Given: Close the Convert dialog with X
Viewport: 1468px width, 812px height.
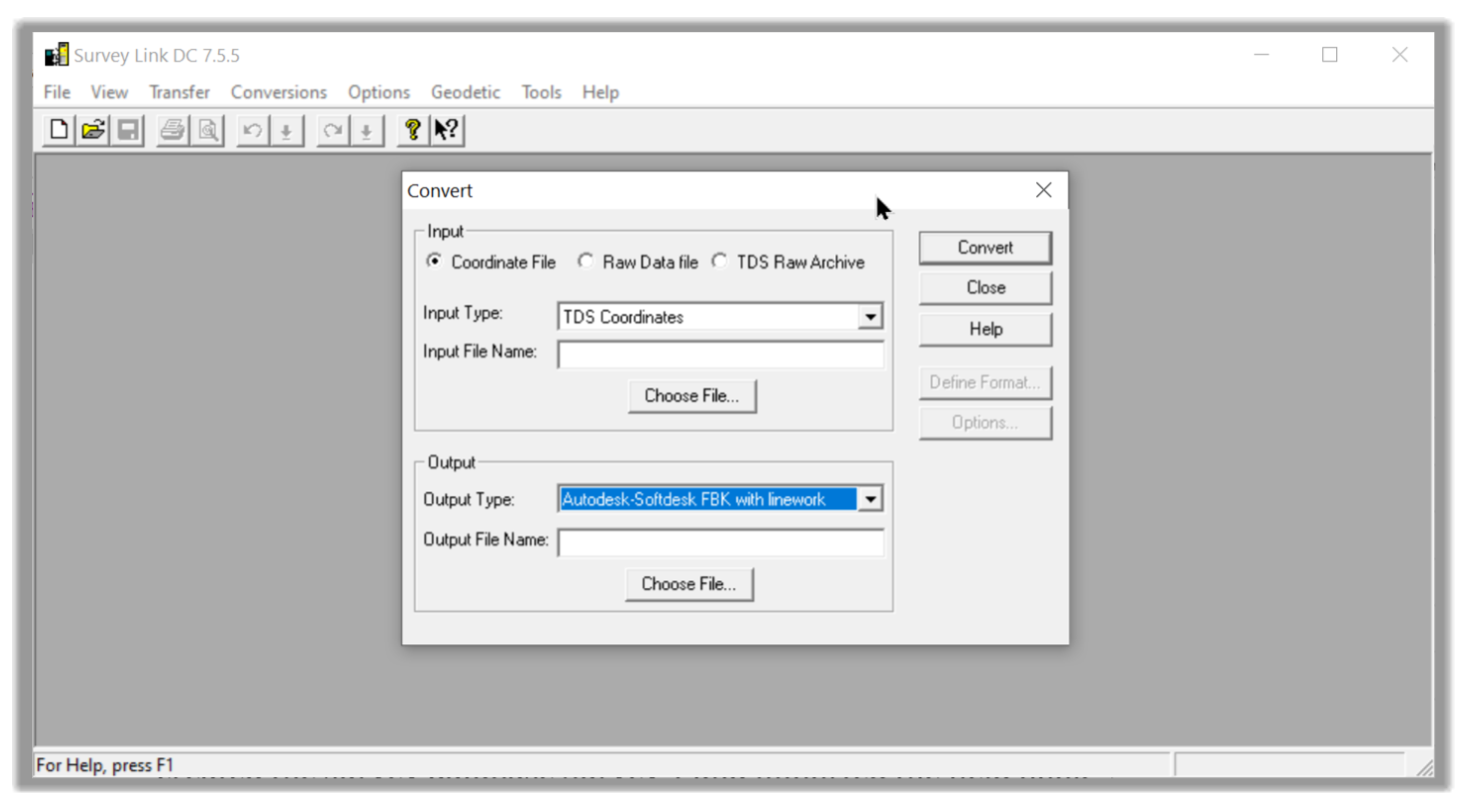Looking at the screenshot, I should 1043,190.
